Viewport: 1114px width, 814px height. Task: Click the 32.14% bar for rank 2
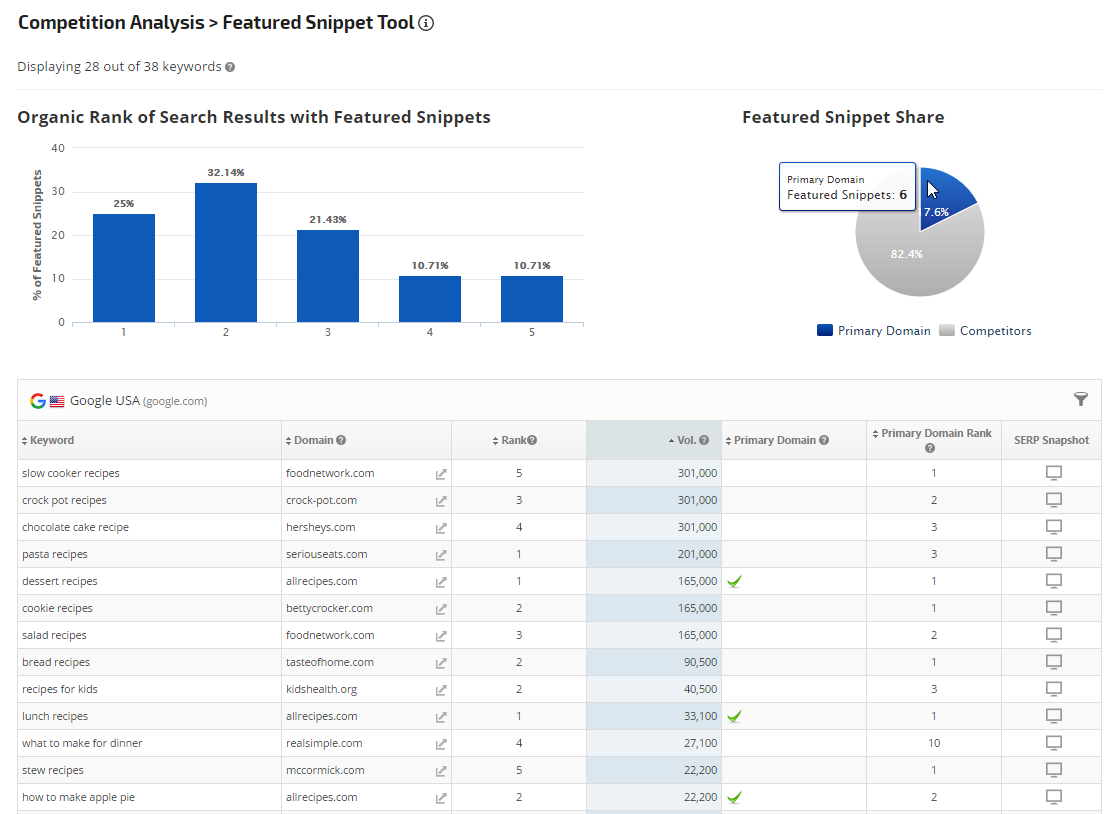coord(226,252)
